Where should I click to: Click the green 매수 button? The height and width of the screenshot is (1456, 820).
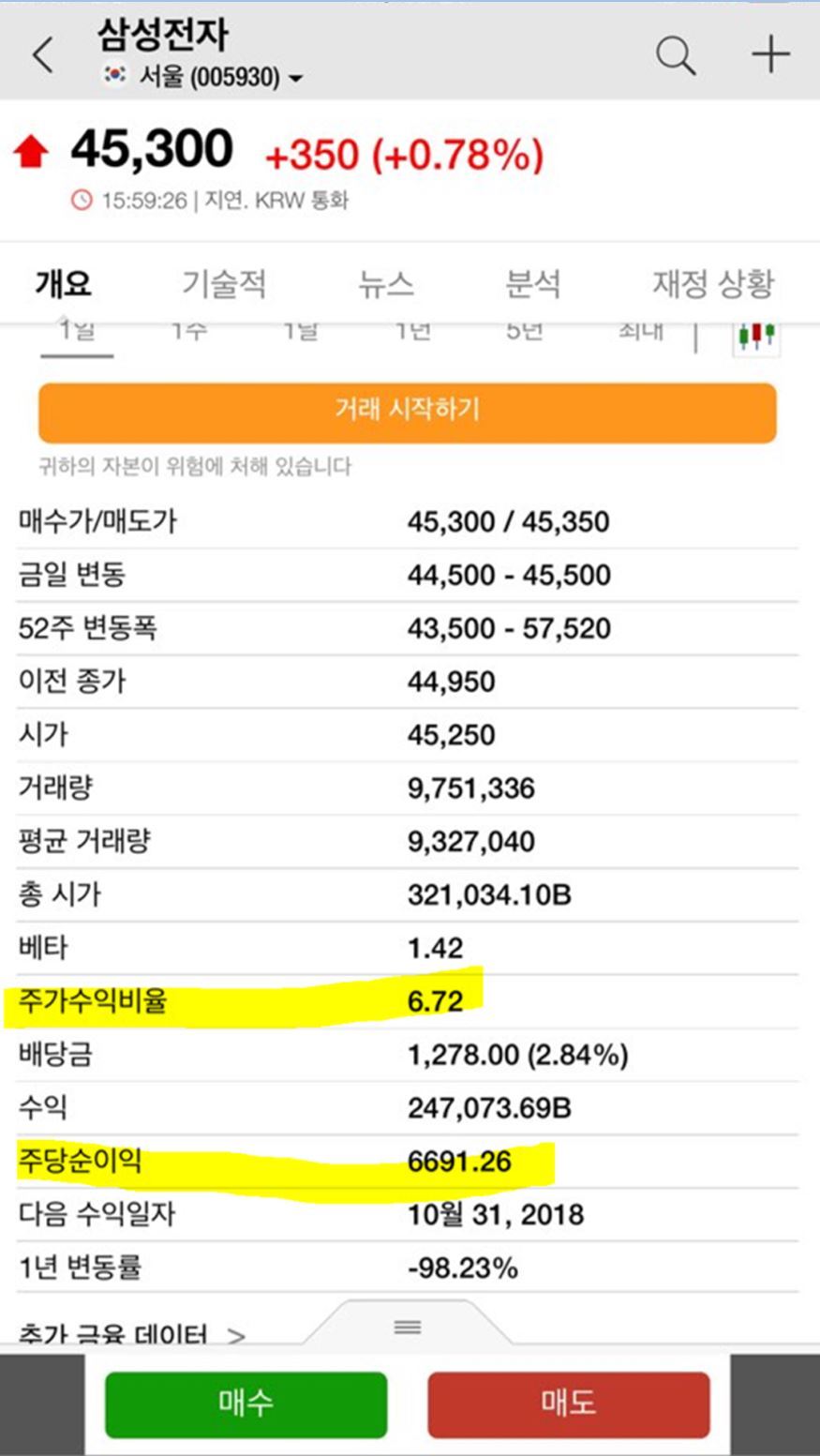point(246,1403)
